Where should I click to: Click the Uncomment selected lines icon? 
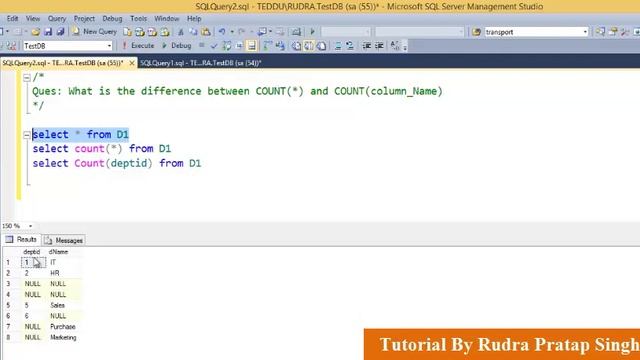pyautogui.click(x=350, y=46)
